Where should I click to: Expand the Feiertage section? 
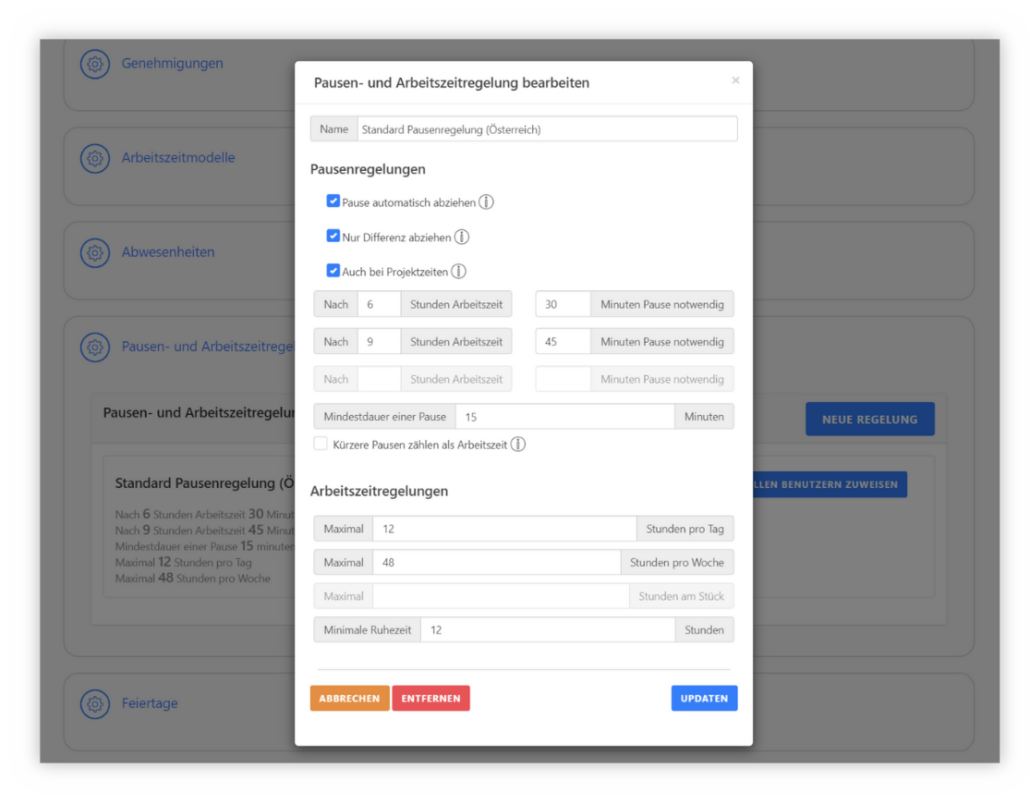pos(150,703)
